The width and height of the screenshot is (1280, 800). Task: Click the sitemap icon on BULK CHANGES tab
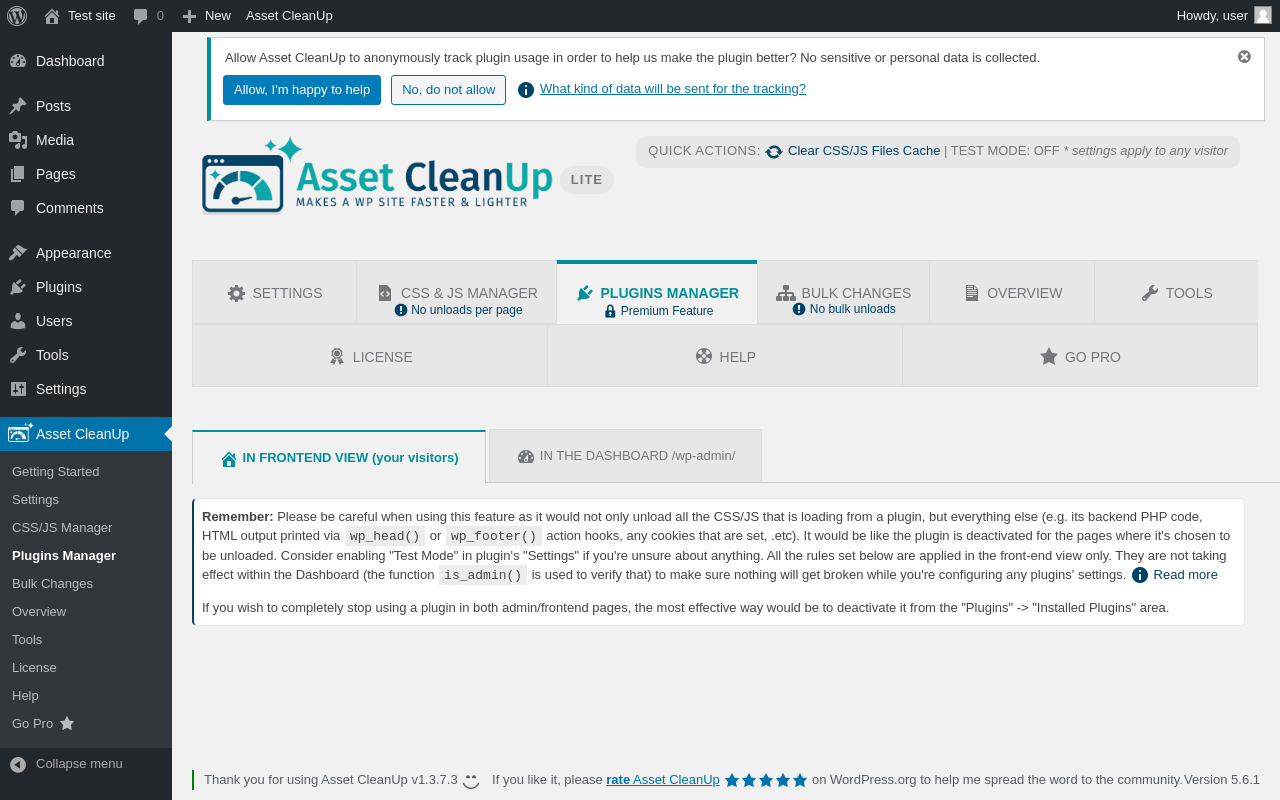(786, 293)
